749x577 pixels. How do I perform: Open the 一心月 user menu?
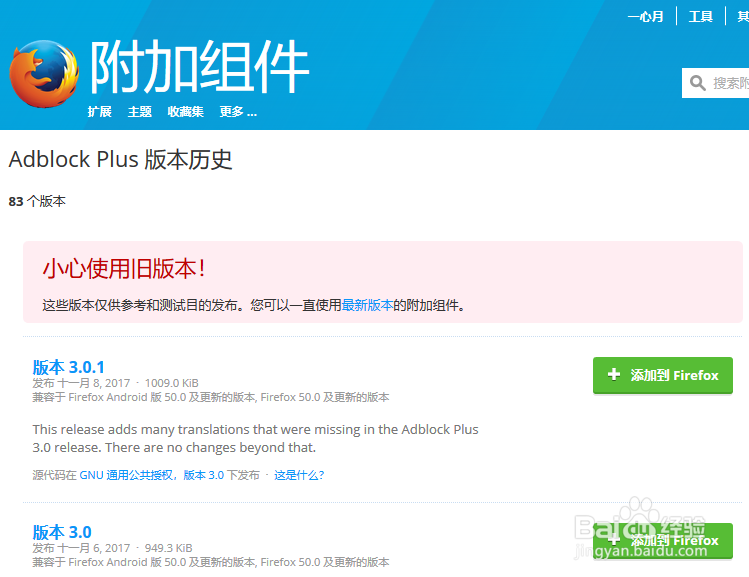[x=645, y=17]
